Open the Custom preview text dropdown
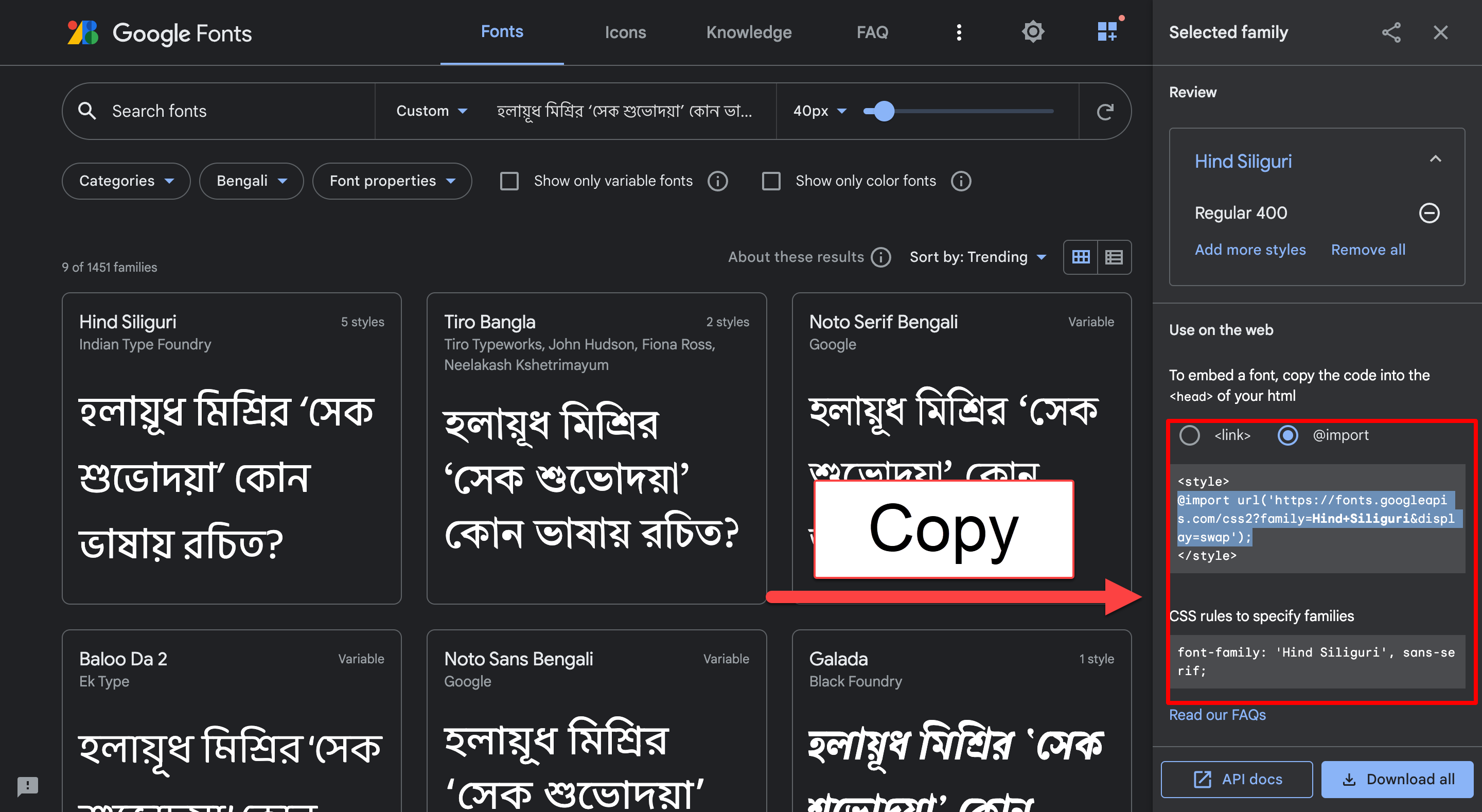The height and width of the screenshot is (812, 1482). click(432, 111)
